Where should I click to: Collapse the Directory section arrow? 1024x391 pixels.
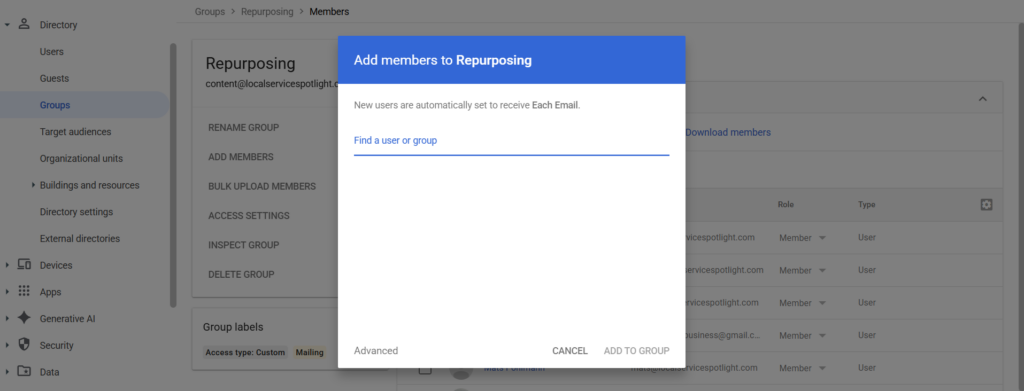click(x=7, y=25)
